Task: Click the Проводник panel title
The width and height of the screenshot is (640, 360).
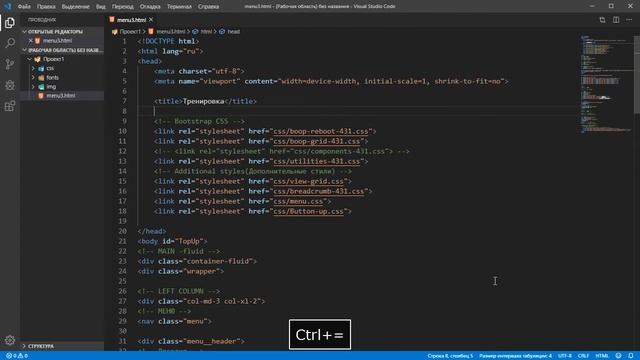Action: (42, 20)
